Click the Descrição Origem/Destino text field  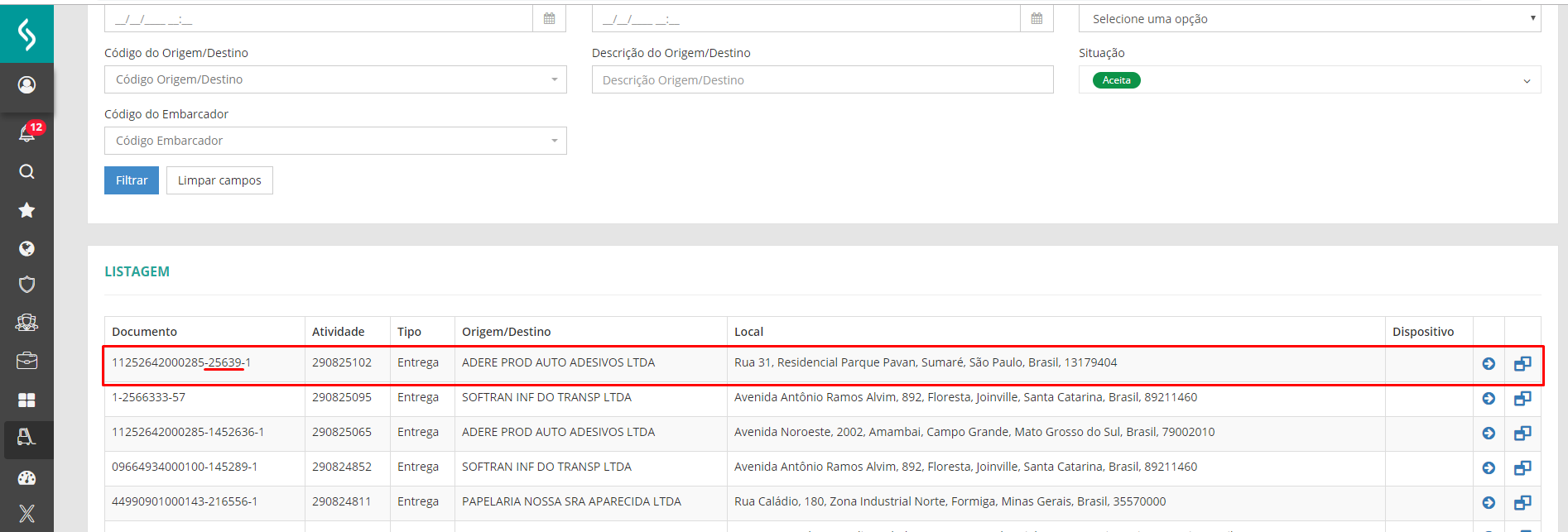click(822, 80)
